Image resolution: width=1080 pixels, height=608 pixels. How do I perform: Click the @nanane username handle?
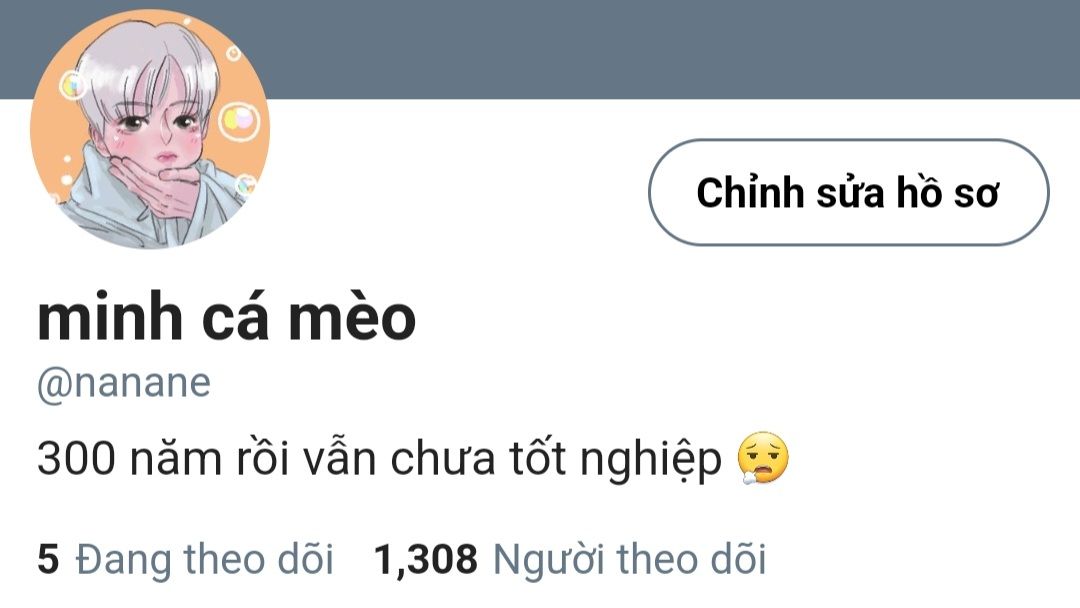(x=124, y=384)
